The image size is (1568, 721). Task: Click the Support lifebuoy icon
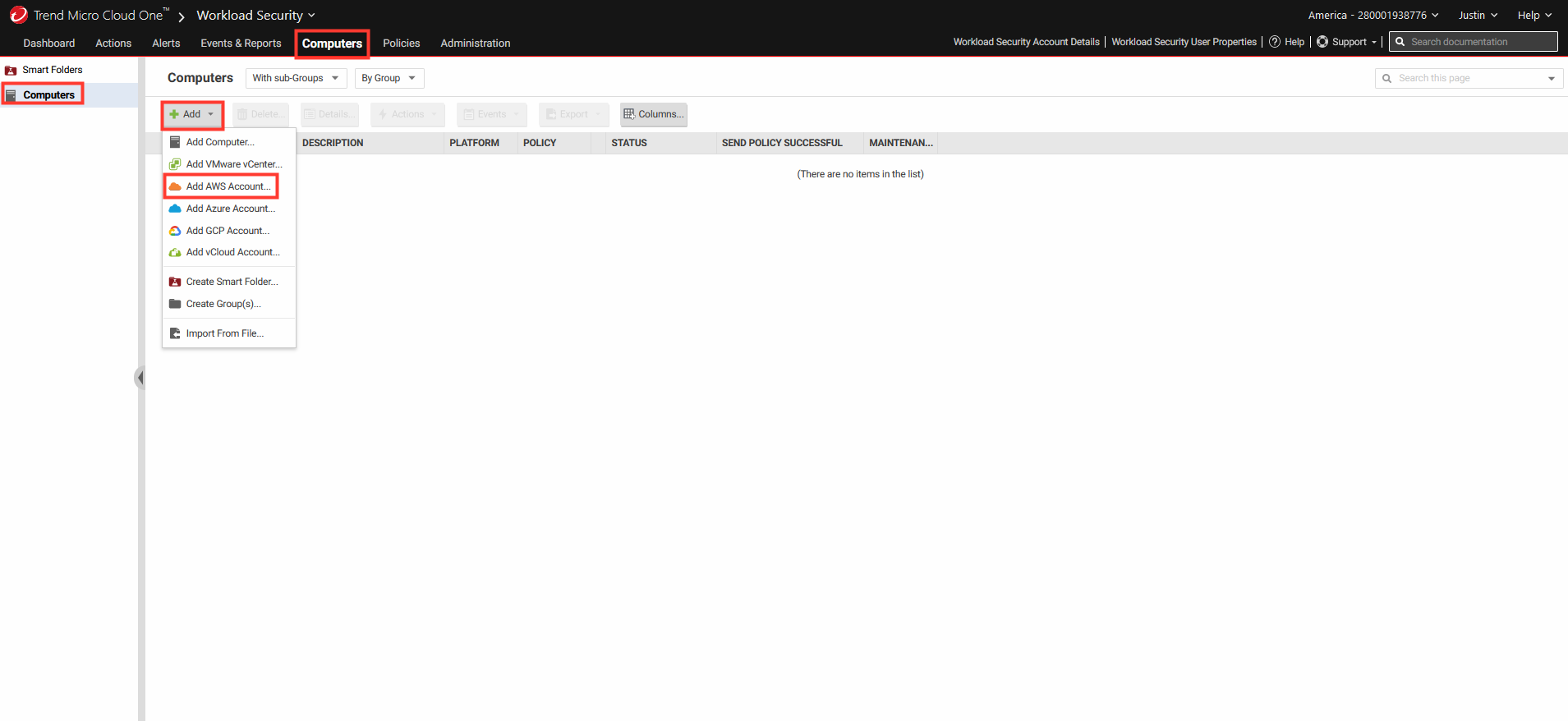[x=1322, y=42]
